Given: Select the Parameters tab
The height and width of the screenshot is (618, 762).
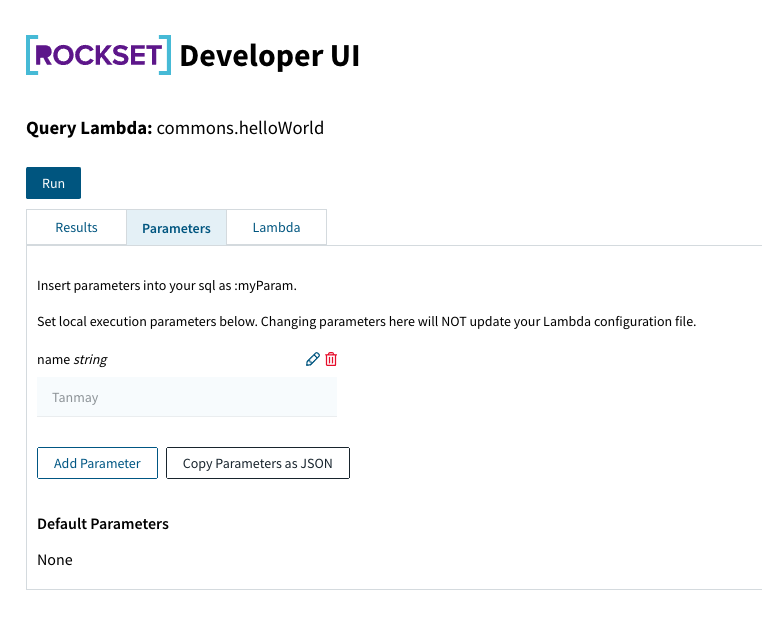Looking at the screenshot, I should click(176, 228).
